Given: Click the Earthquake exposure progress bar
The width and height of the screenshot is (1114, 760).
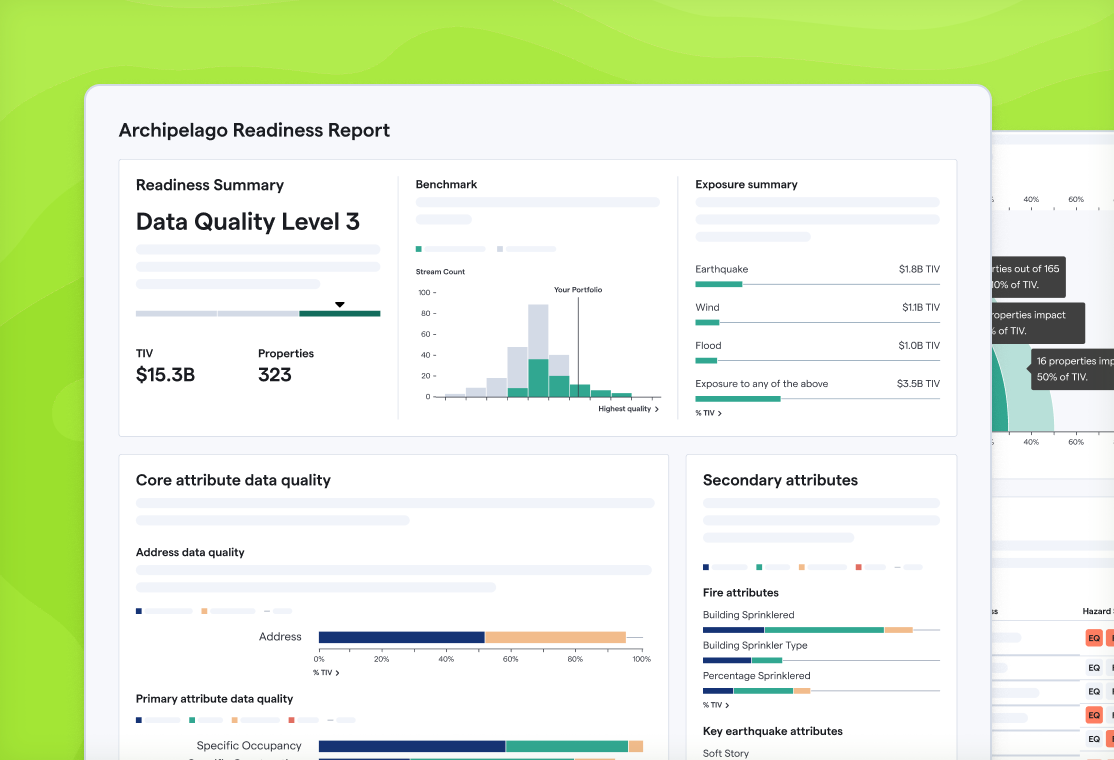Looking at the screenshot, I should point(817,284).
